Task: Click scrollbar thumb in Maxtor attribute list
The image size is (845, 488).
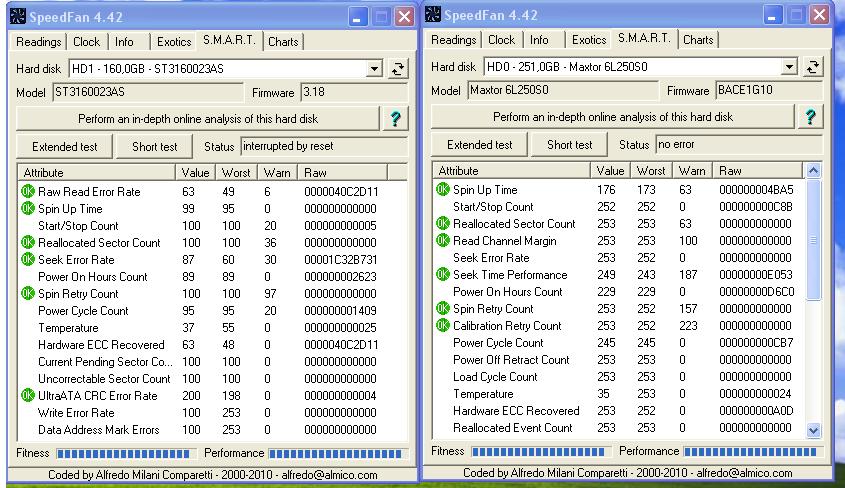Action: [813, 240]
